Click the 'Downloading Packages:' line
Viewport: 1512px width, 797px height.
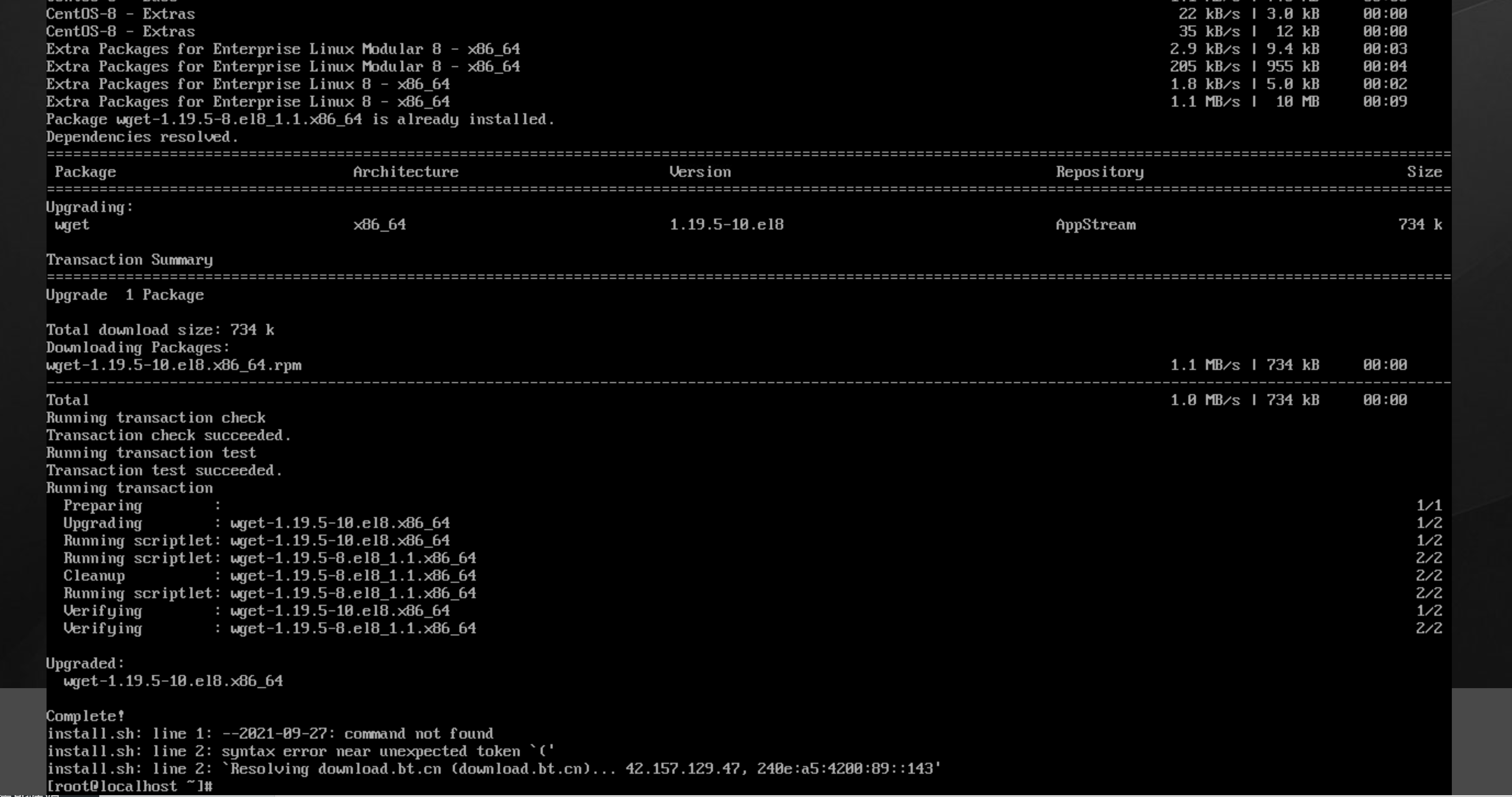[138, 348]
